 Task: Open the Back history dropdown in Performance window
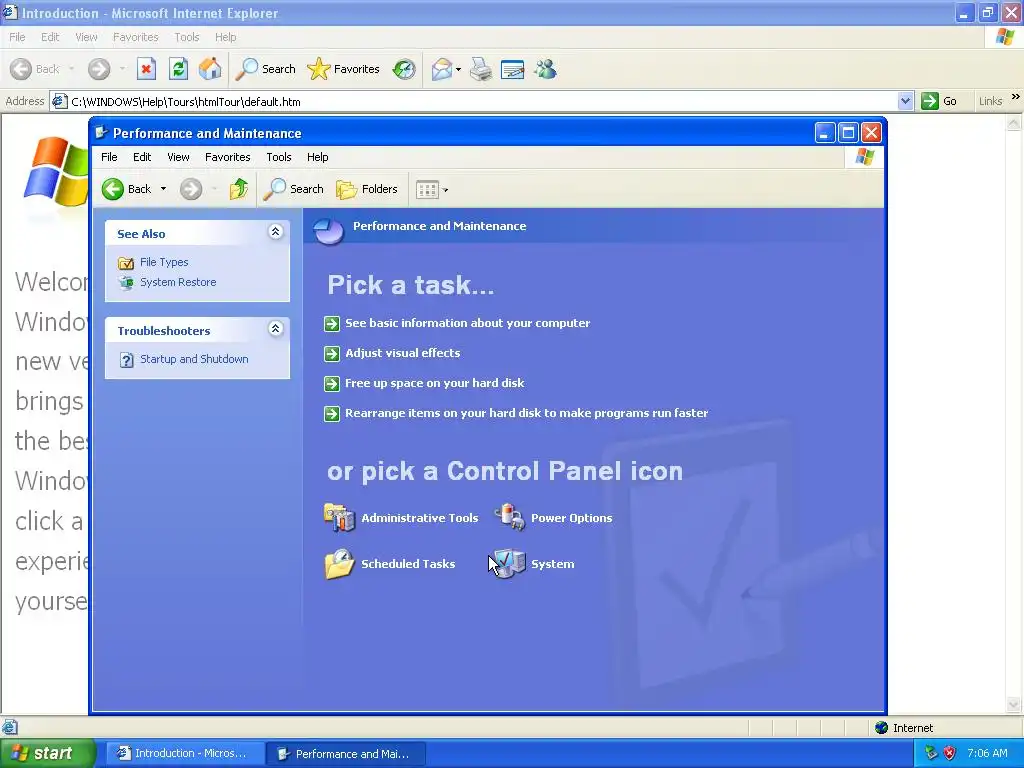(163, 189)
